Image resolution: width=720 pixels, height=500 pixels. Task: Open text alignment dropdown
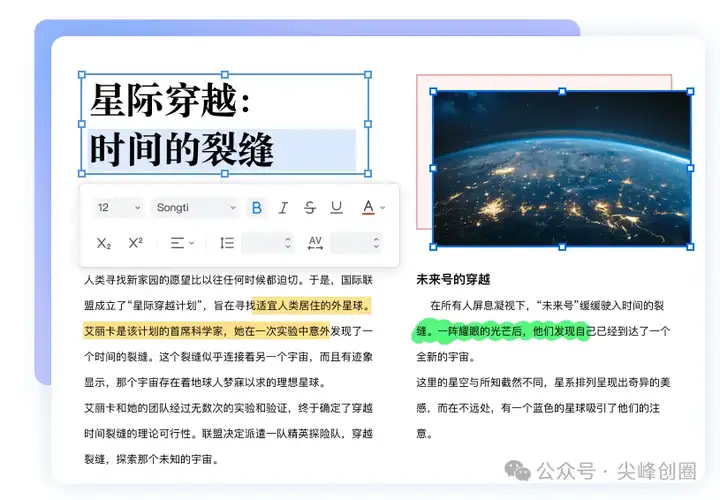point(182,243)
